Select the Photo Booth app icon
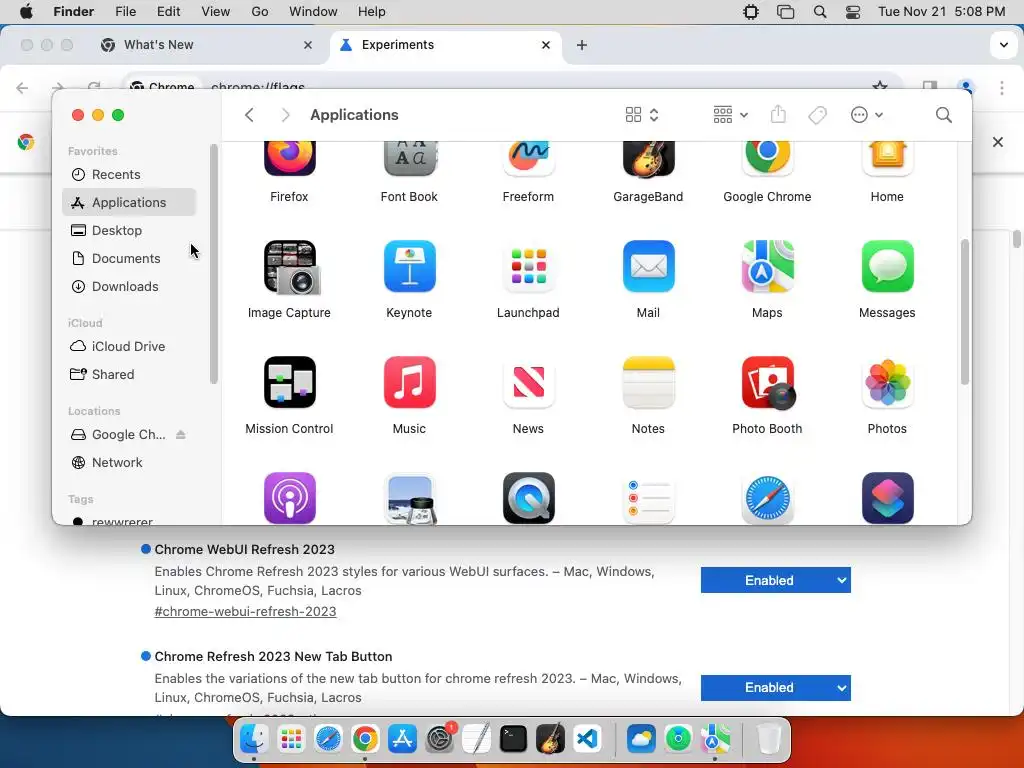This screenshot has height=768, width=1024. coord(769,383)
